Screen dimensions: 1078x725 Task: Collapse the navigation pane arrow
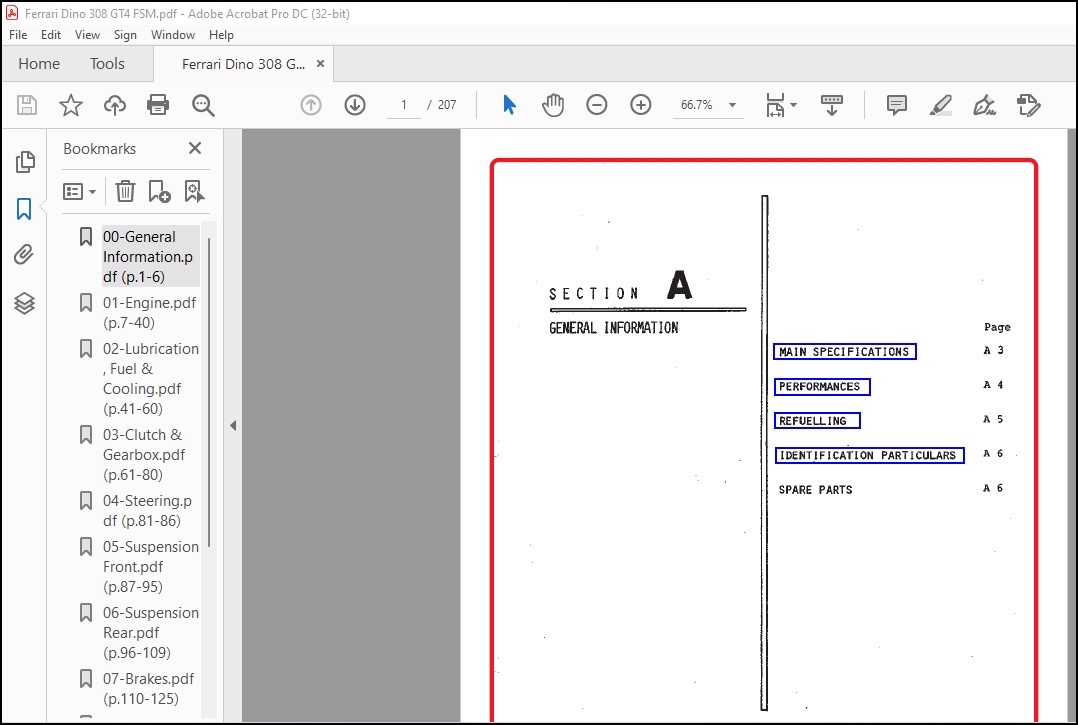233,425
